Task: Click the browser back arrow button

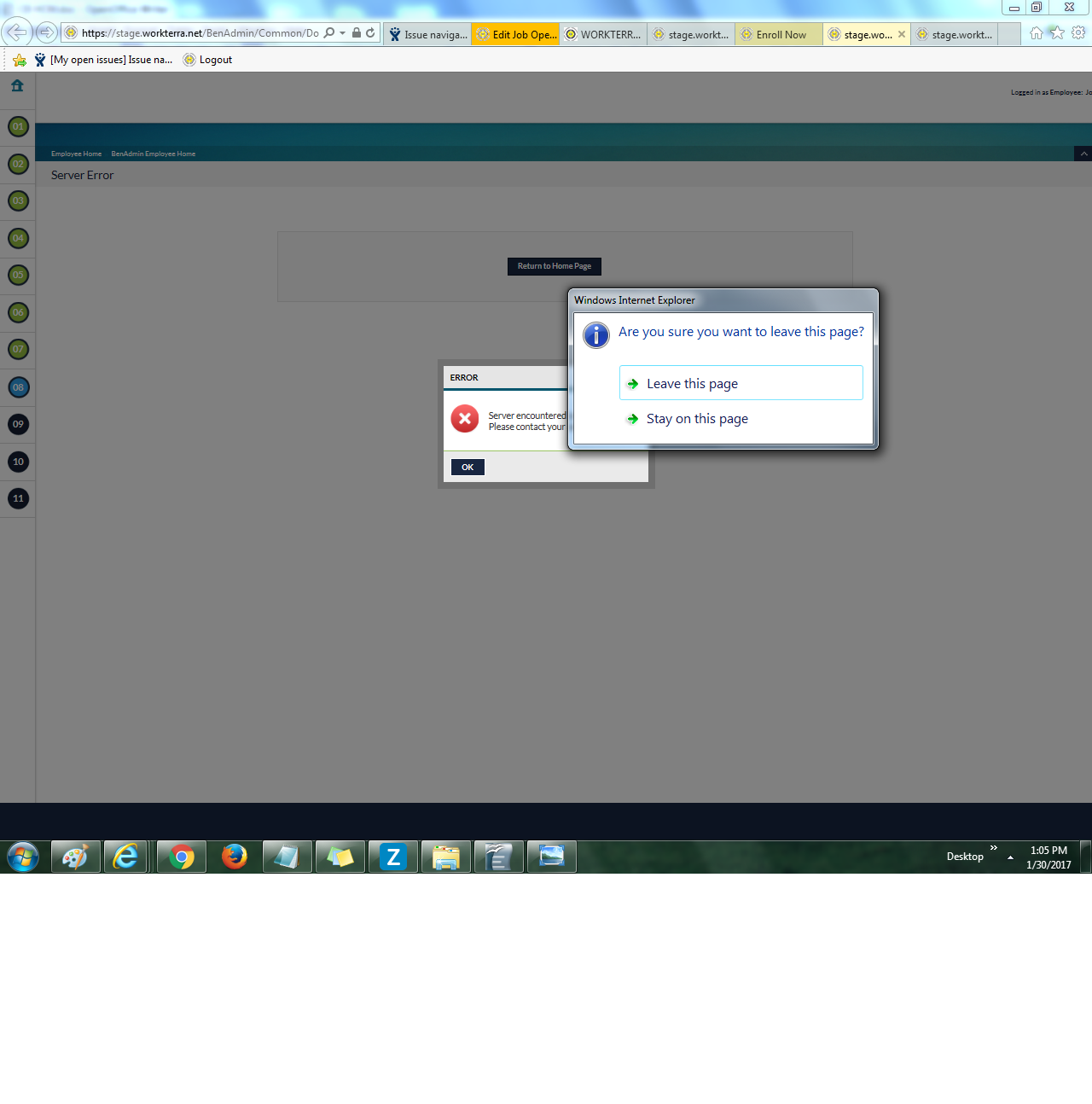Action: (x=16, y=33)
